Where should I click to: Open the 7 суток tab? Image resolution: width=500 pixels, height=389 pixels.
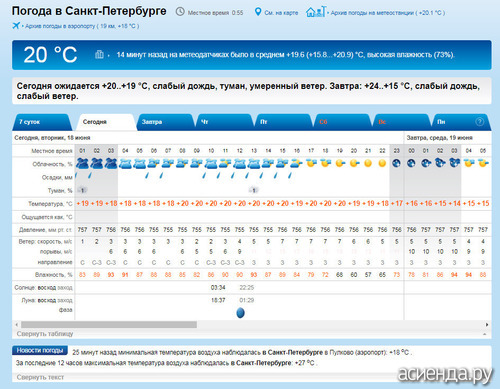[x=42, y=122]
